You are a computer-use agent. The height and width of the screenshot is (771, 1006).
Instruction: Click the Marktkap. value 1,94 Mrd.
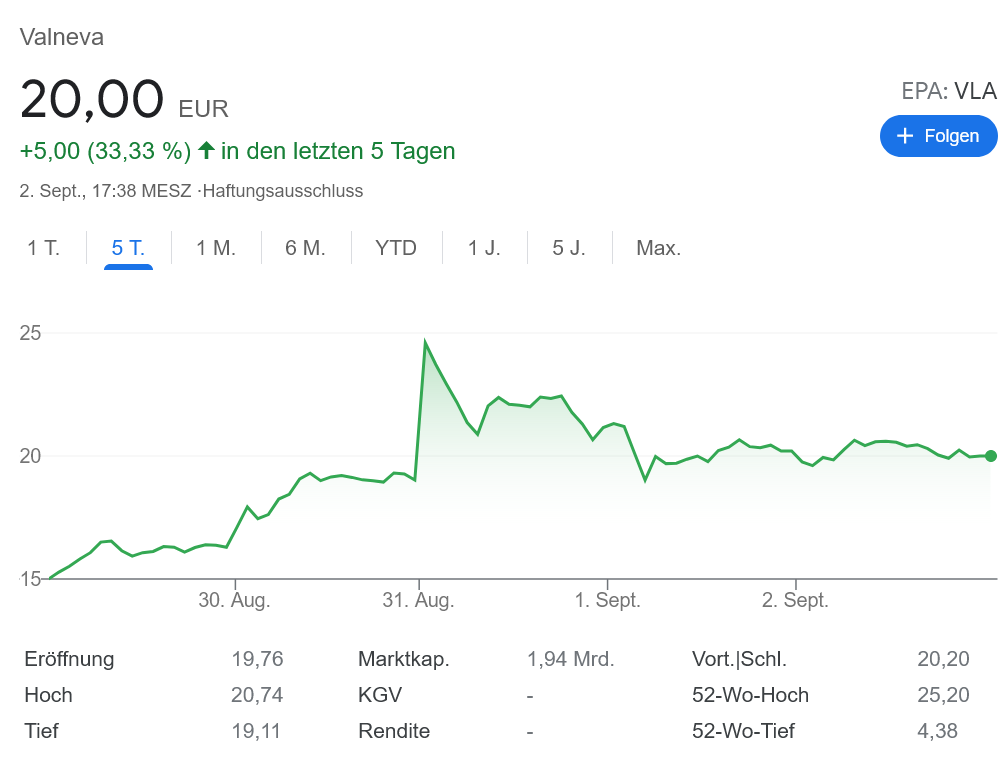point(570,659)
